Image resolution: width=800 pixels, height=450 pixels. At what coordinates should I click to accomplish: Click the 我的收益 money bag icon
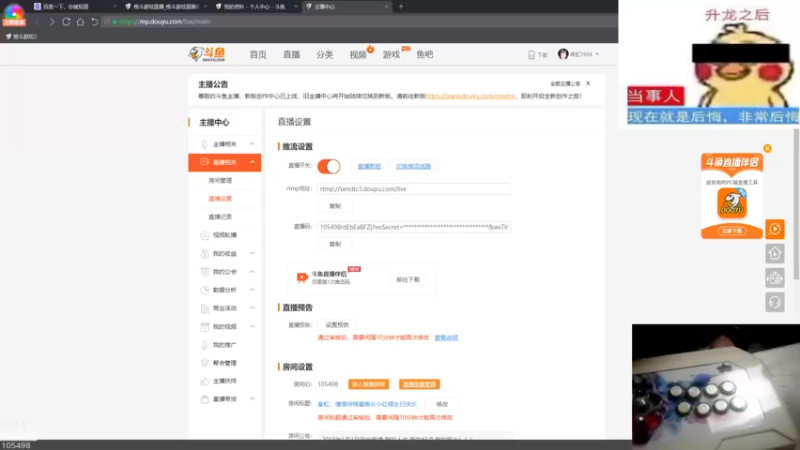point(205,254)
